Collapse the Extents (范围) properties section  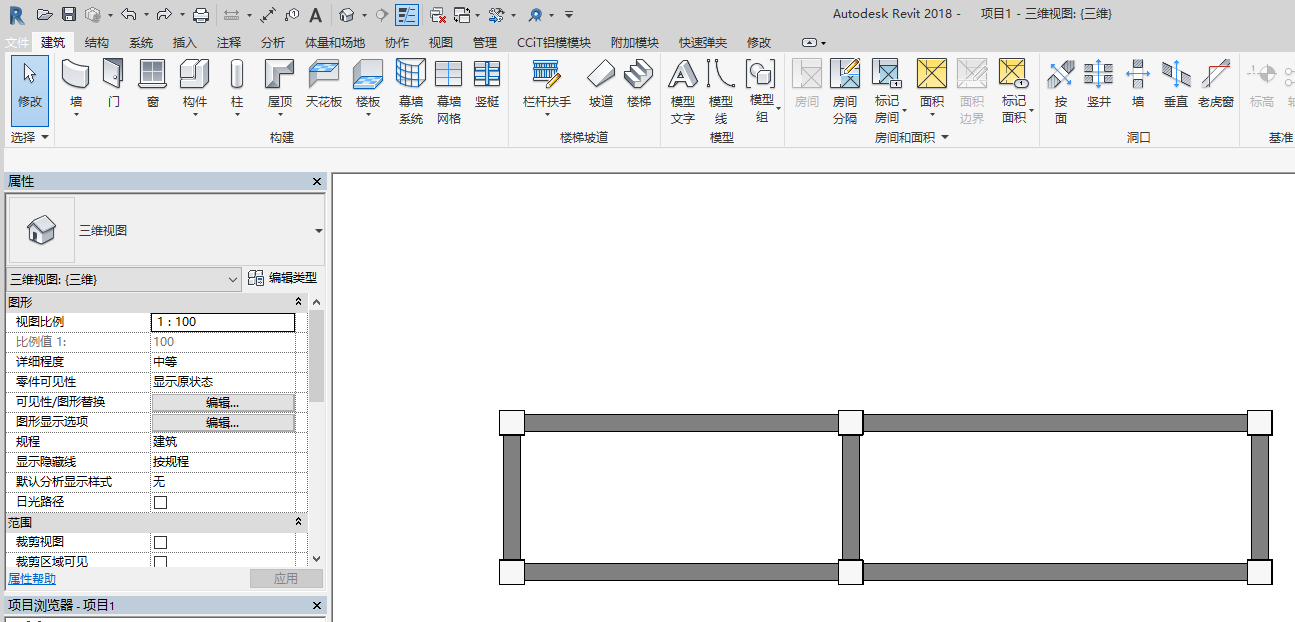pos(298,522)
